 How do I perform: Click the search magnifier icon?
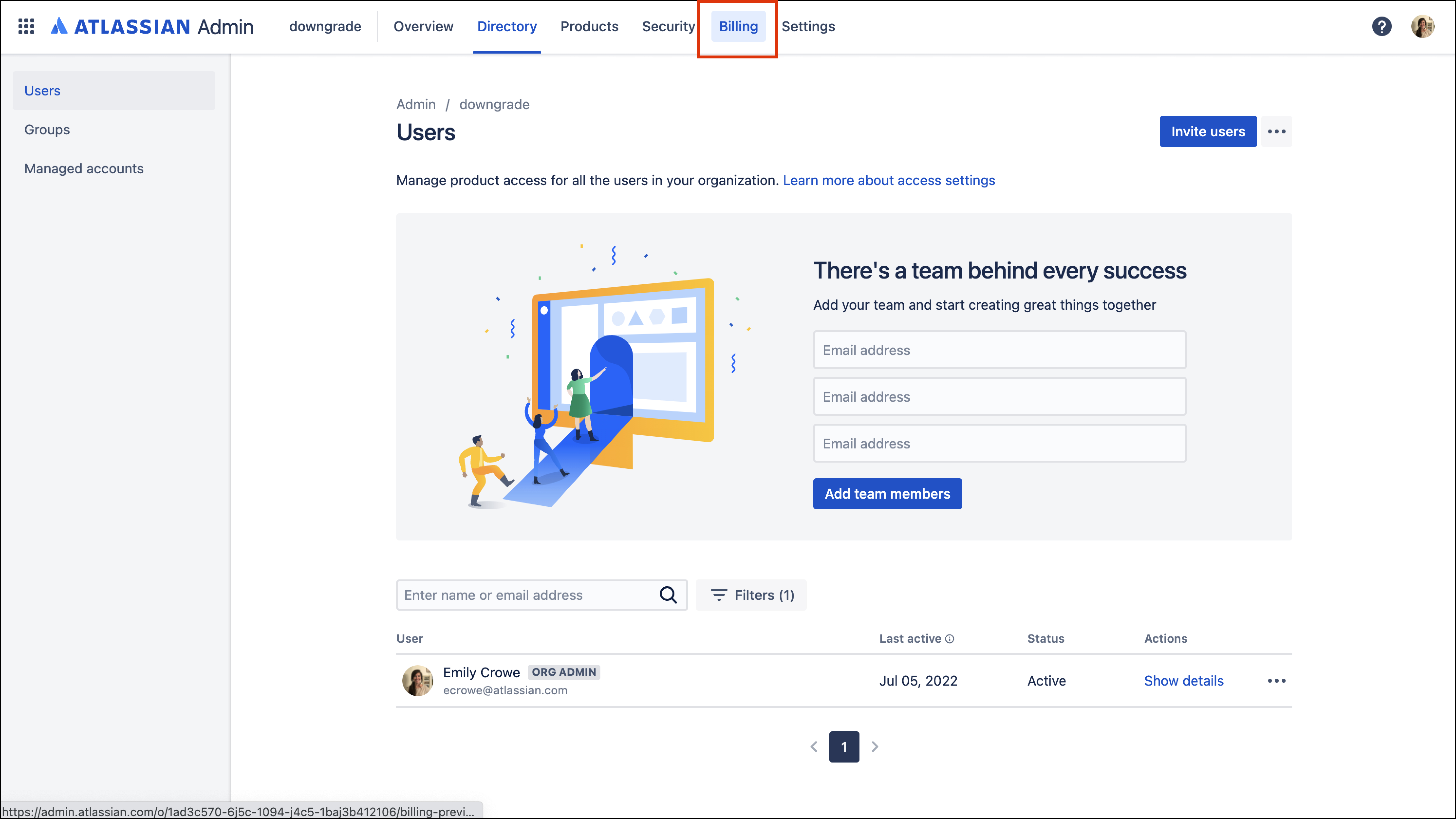point(668,595)
